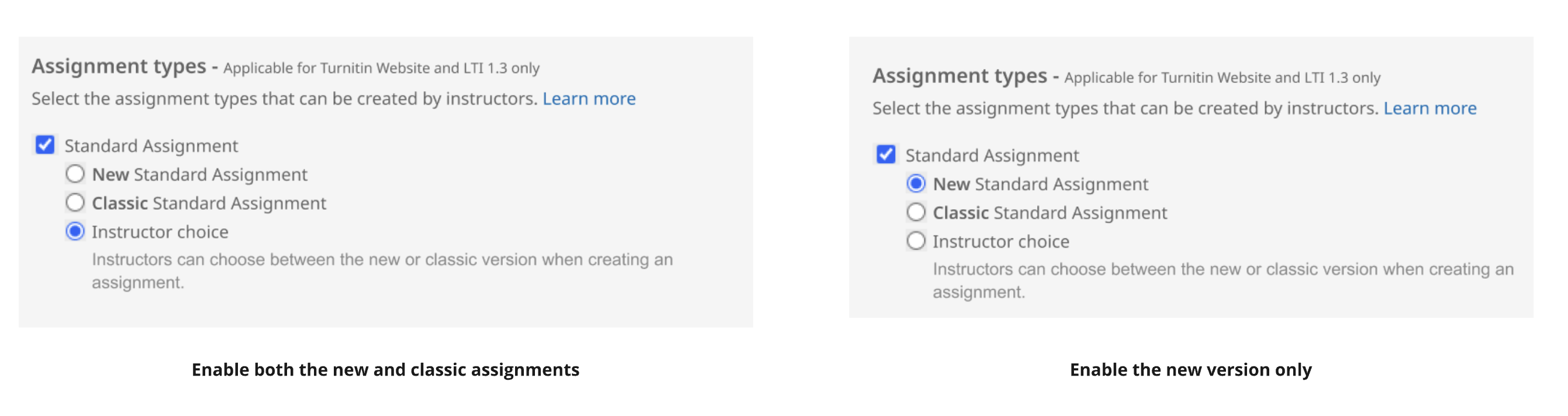Choose Classic Standard Assignment radio in left panel
Viewport: 1568px width, 416px height.
click(x=75, y=203)
